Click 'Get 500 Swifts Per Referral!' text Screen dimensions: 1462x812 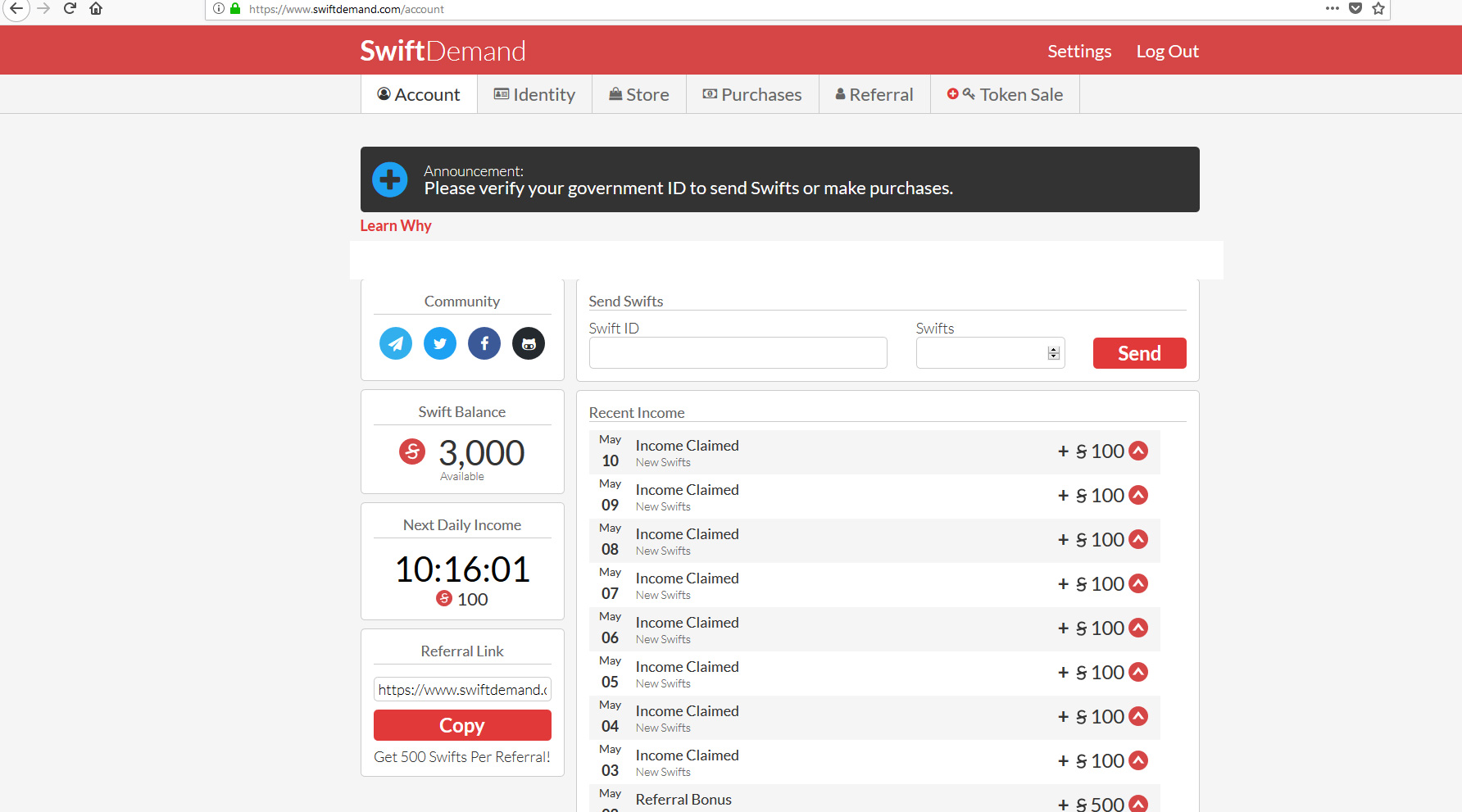tap(462, 756)
